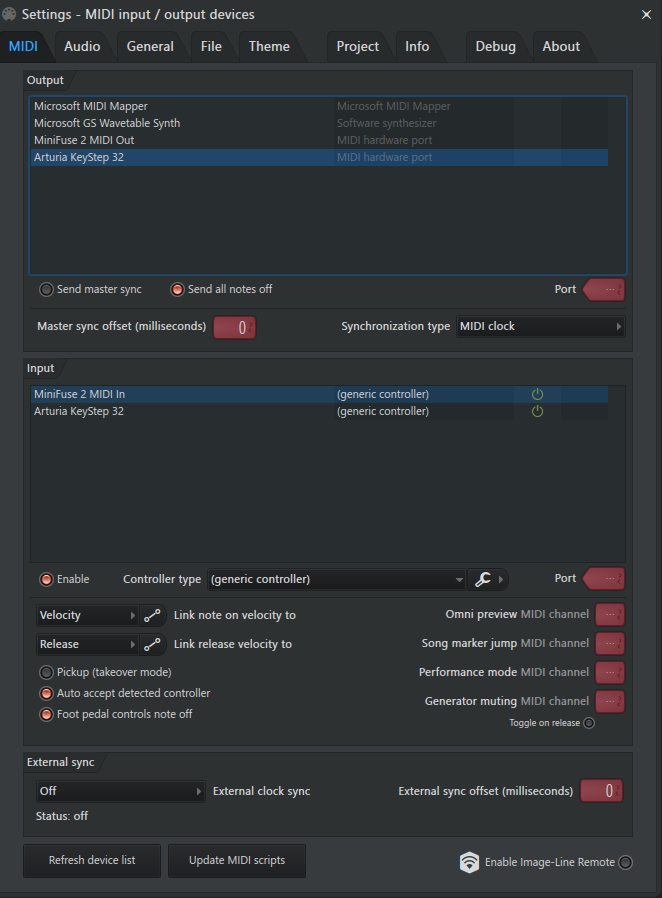
Task: Click the wrench icon beside Controller type
Action: [x=482, y=579]
